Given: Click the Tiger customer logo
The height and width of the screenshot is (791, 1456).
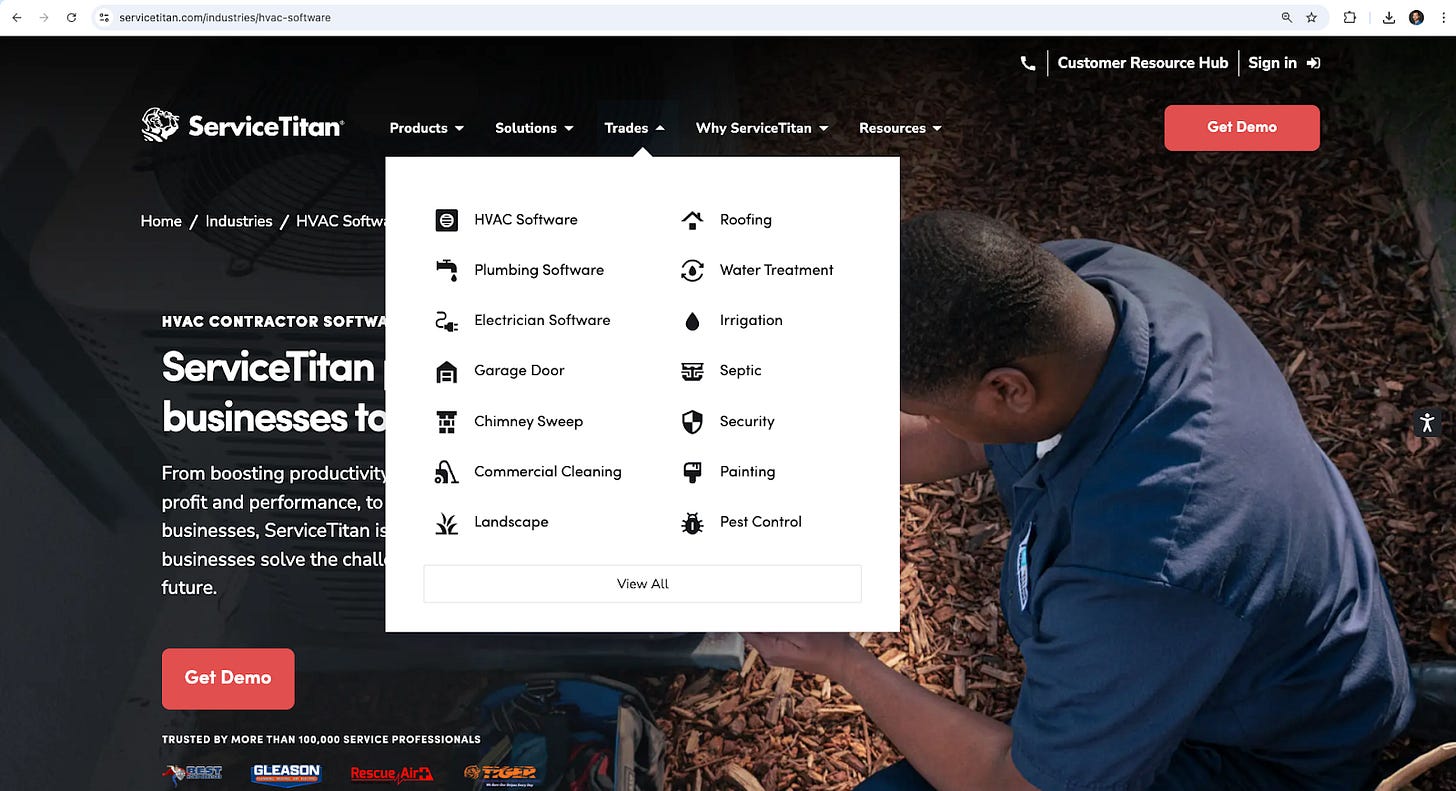Looking at the screenshot, I should 500,774.
